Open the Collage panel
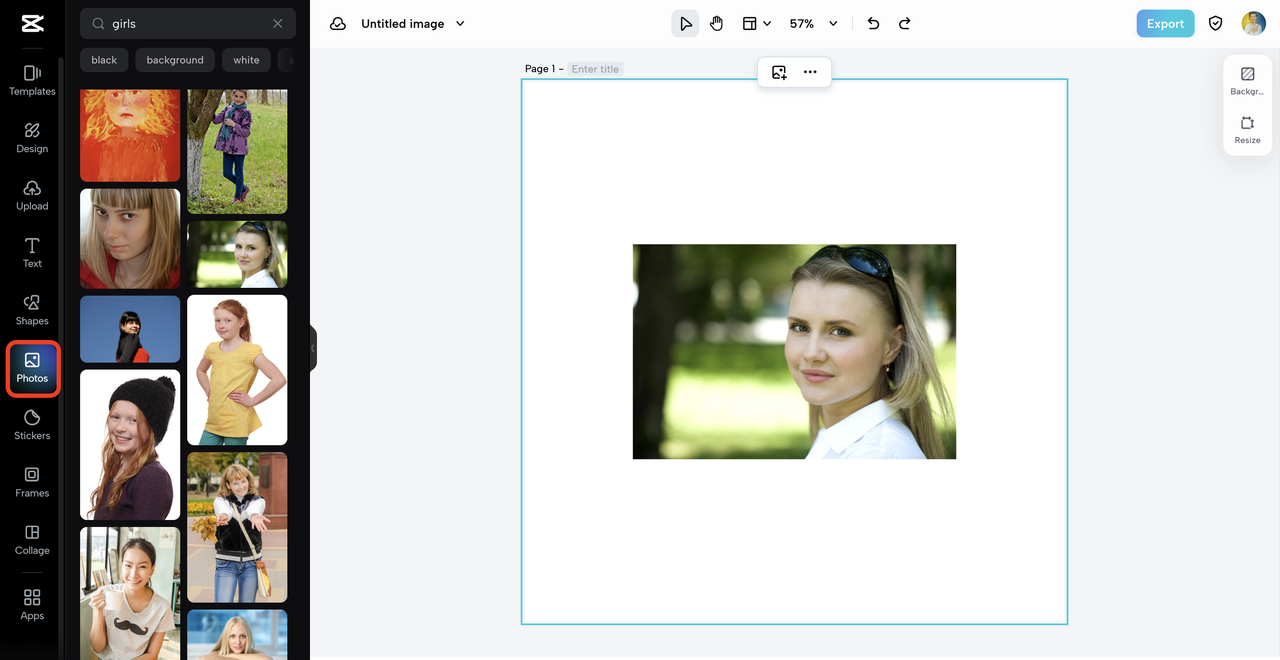This screenshot has height=660, width=1280. point(32,540)
